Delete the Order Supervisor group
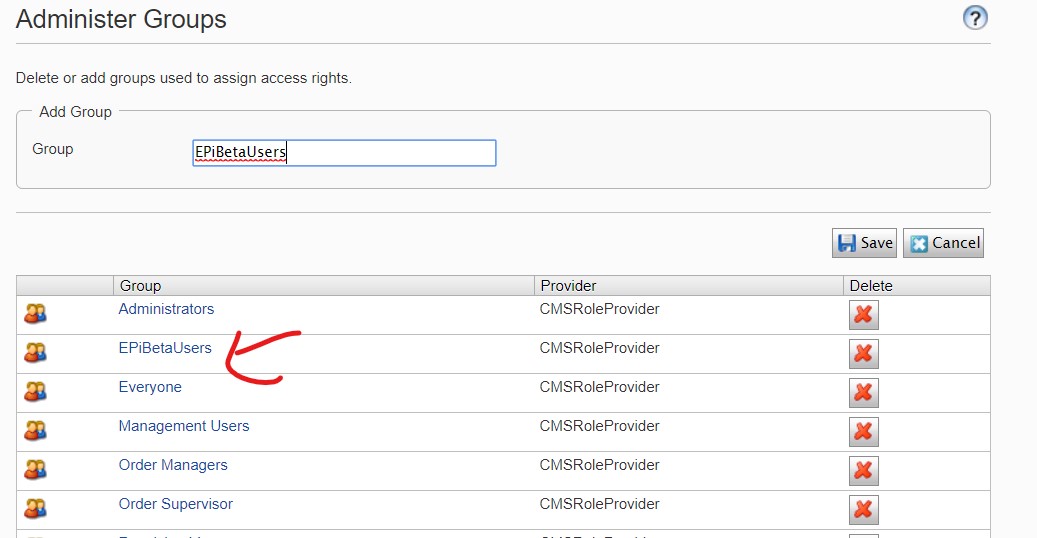Image resolution: width=1037 pixels, height=538 pixels. pos(864,510)
